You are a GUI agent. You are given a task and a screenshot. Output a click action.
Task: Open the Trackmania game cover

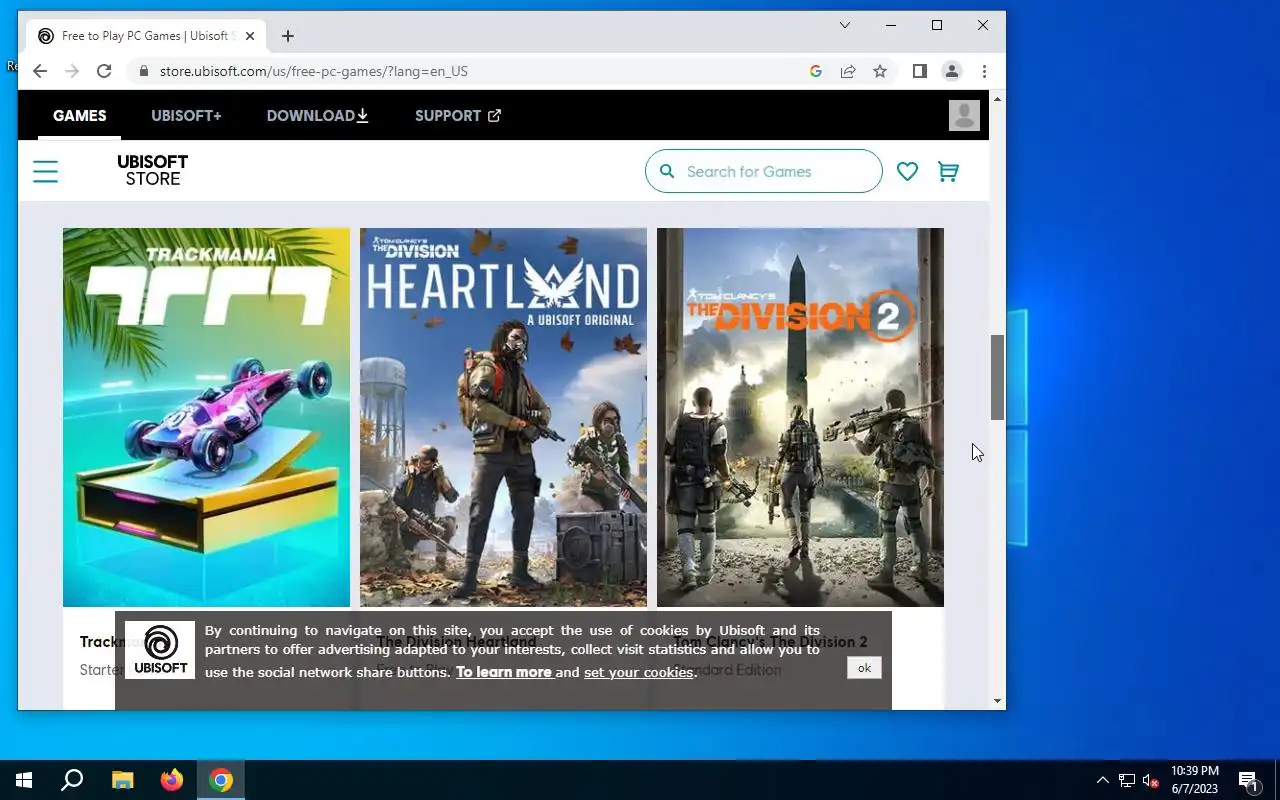tap(206, 417)
